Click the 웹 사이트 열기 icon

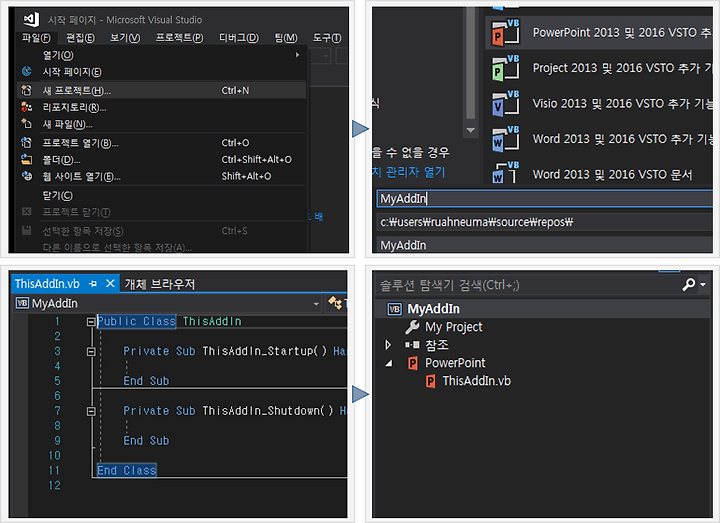pos(27,176)
